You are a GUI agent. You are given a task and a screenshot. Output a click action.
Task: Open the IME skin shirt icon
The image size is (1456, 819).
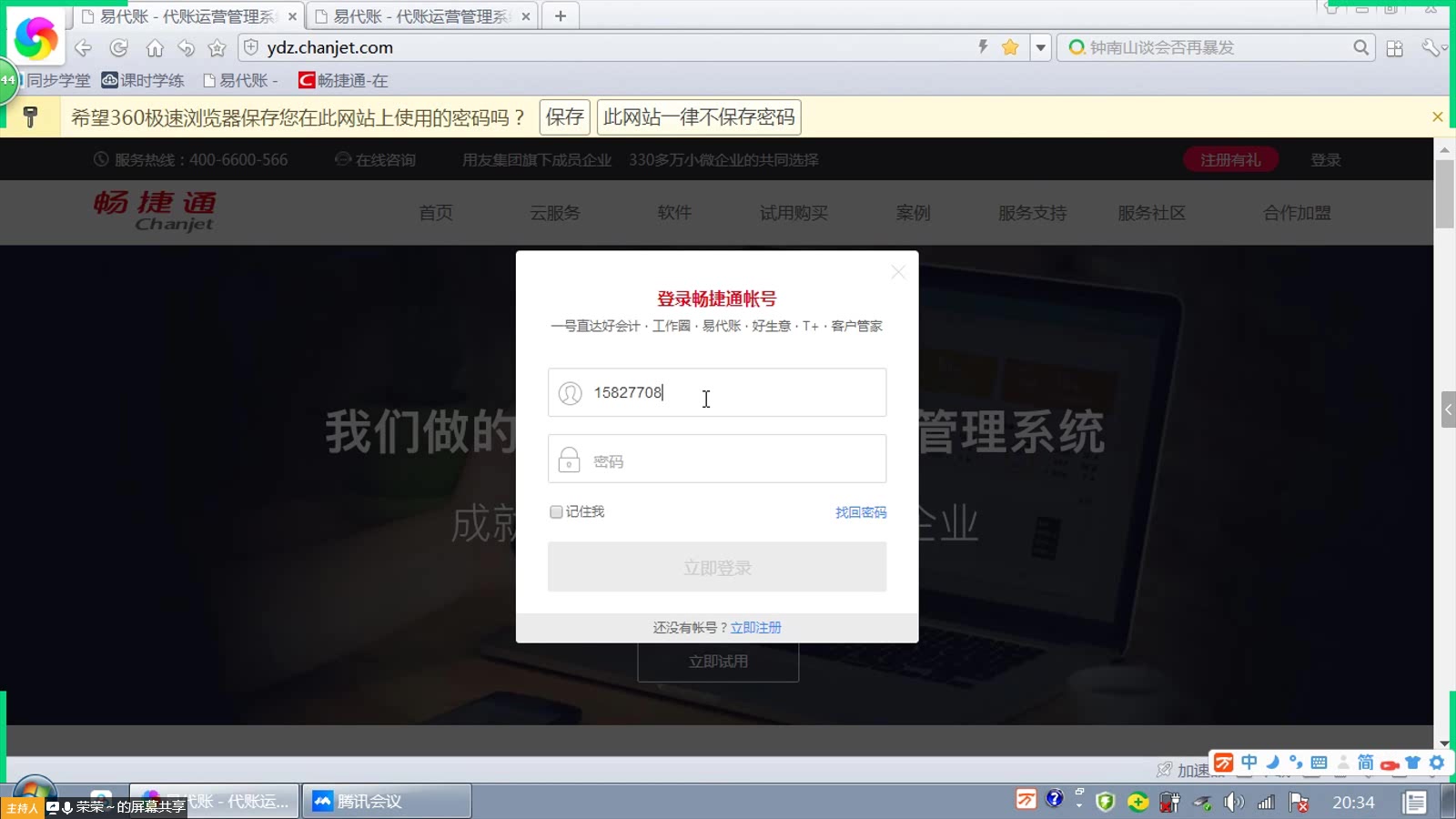coord(1412,763)
